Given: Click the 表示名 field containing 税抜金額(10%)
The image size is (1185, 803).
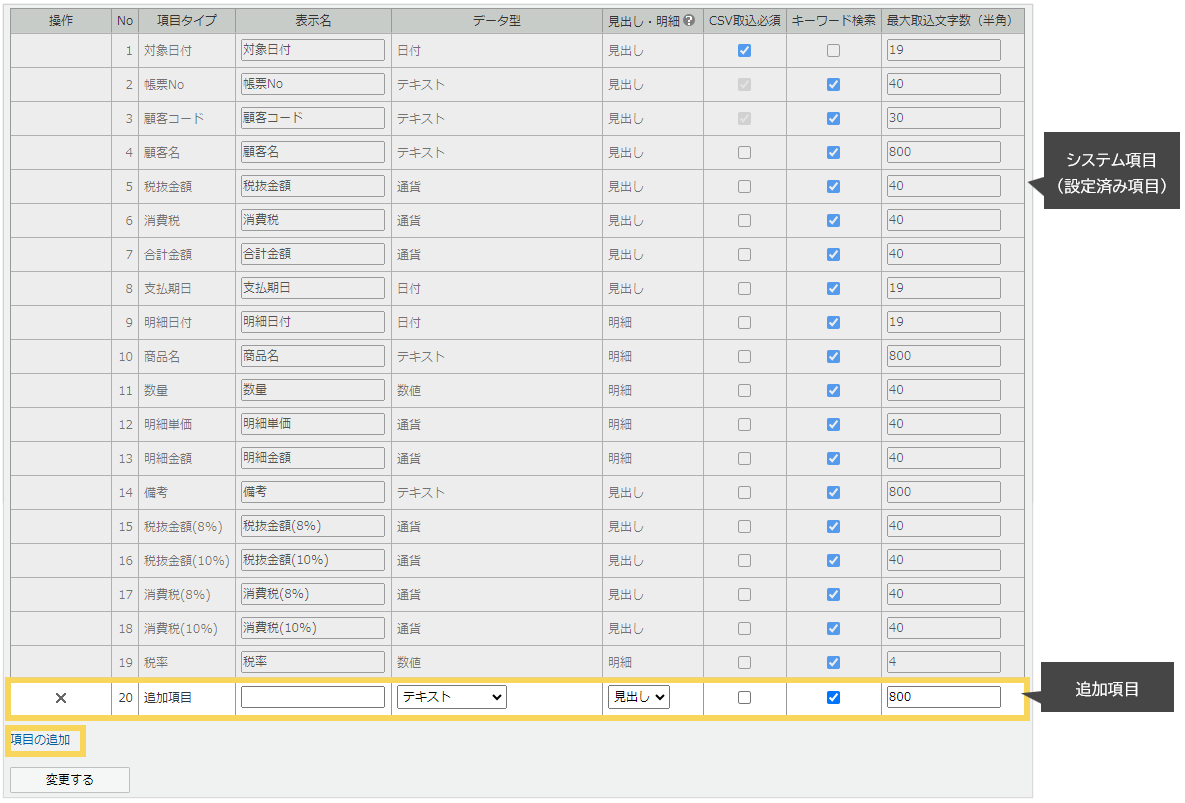Looking at the screenshot, I should (313, 560).
